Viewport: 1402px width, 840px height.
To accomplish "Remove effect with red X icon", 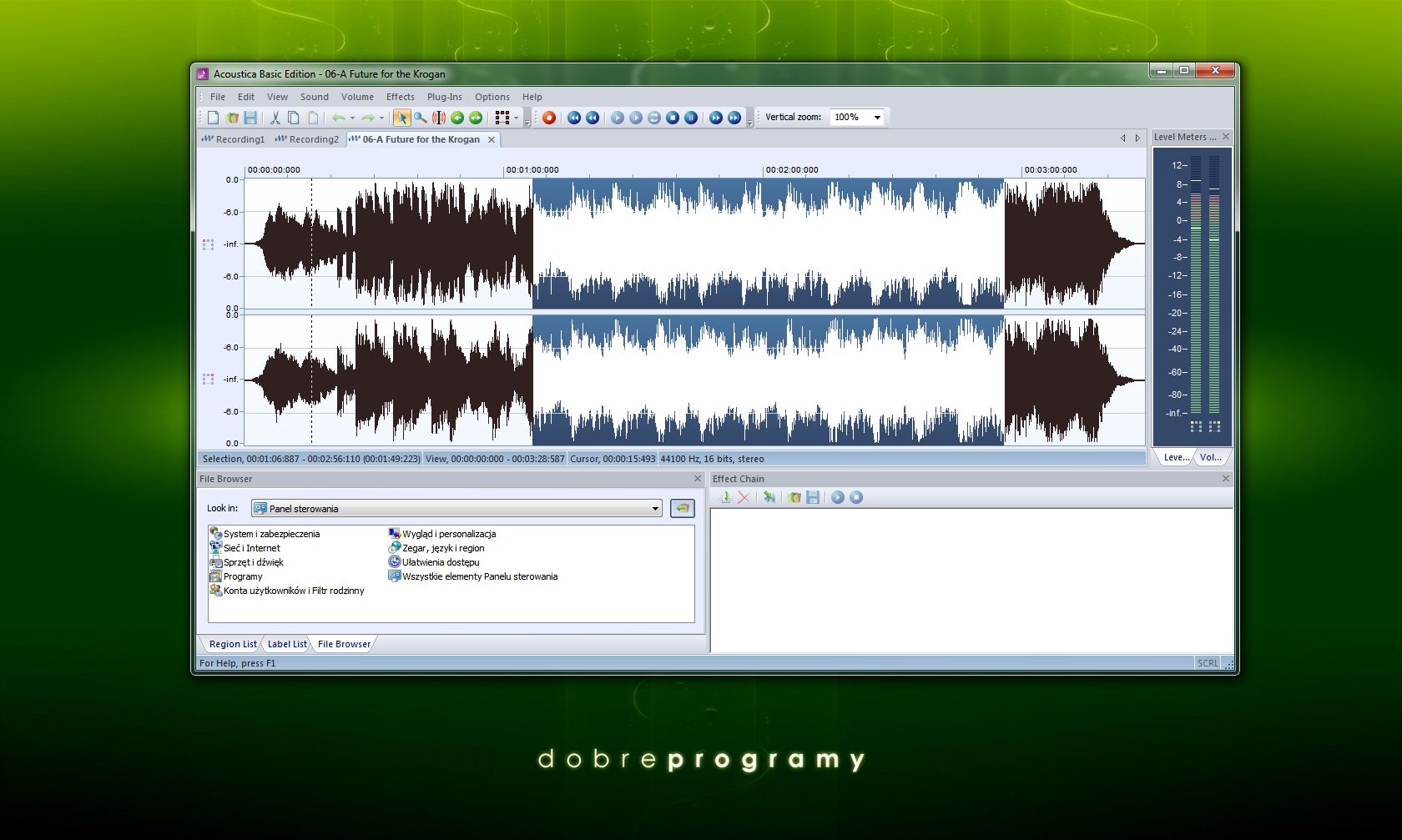I will (744, 497).
